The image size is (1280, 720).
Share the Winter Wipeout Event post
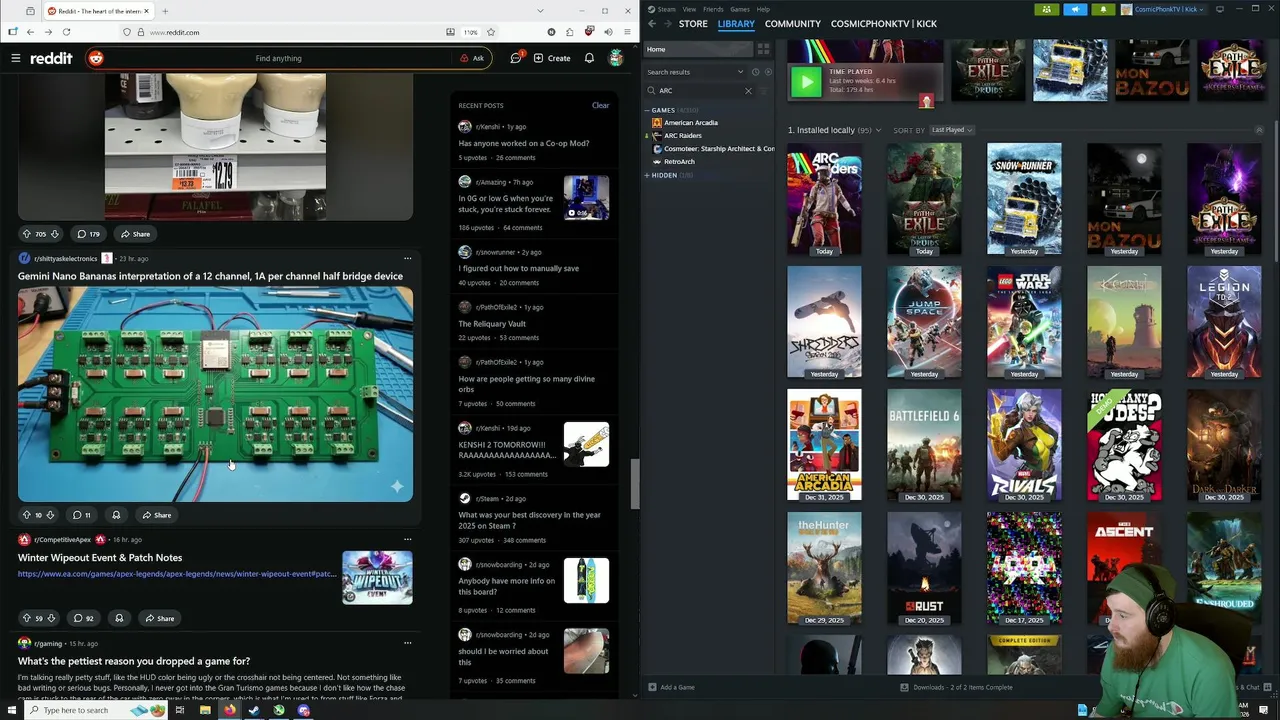coord(159,618)
